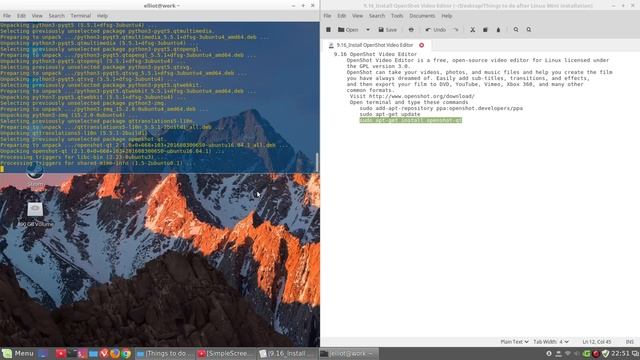Click the 9.16 OpenShot Video Editor heading
This screenshot has height=360, width=640.
coord(376,54)
